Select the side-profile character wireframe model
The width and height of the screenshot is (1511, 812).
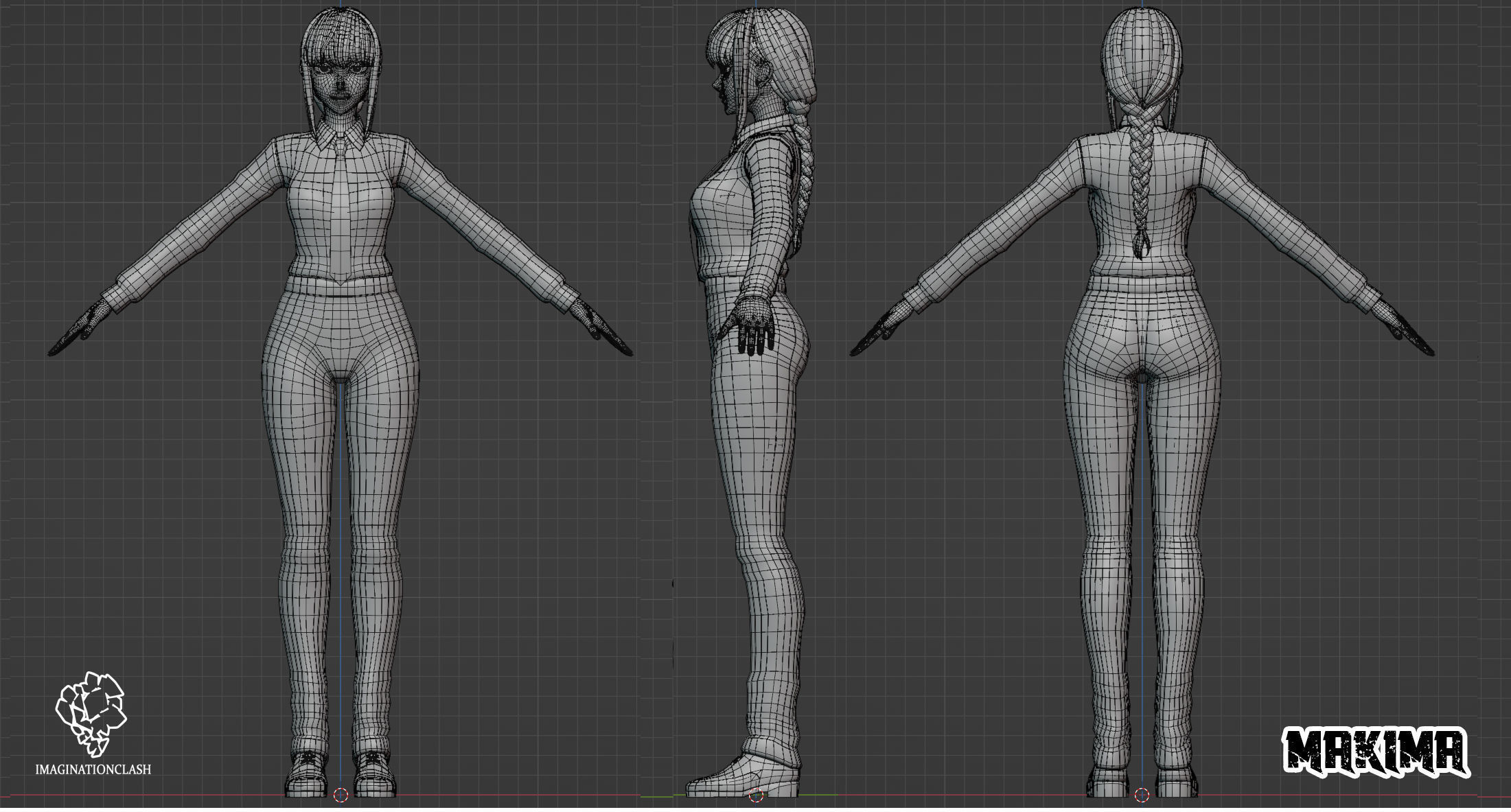tap(750, 403)
